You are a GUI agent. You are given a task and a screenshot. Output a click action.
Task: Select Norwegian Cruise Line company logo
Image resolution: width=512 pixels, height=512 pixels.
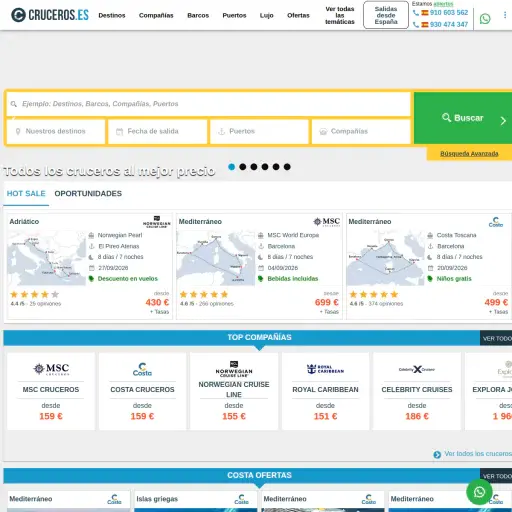click(x=234, y=369)
